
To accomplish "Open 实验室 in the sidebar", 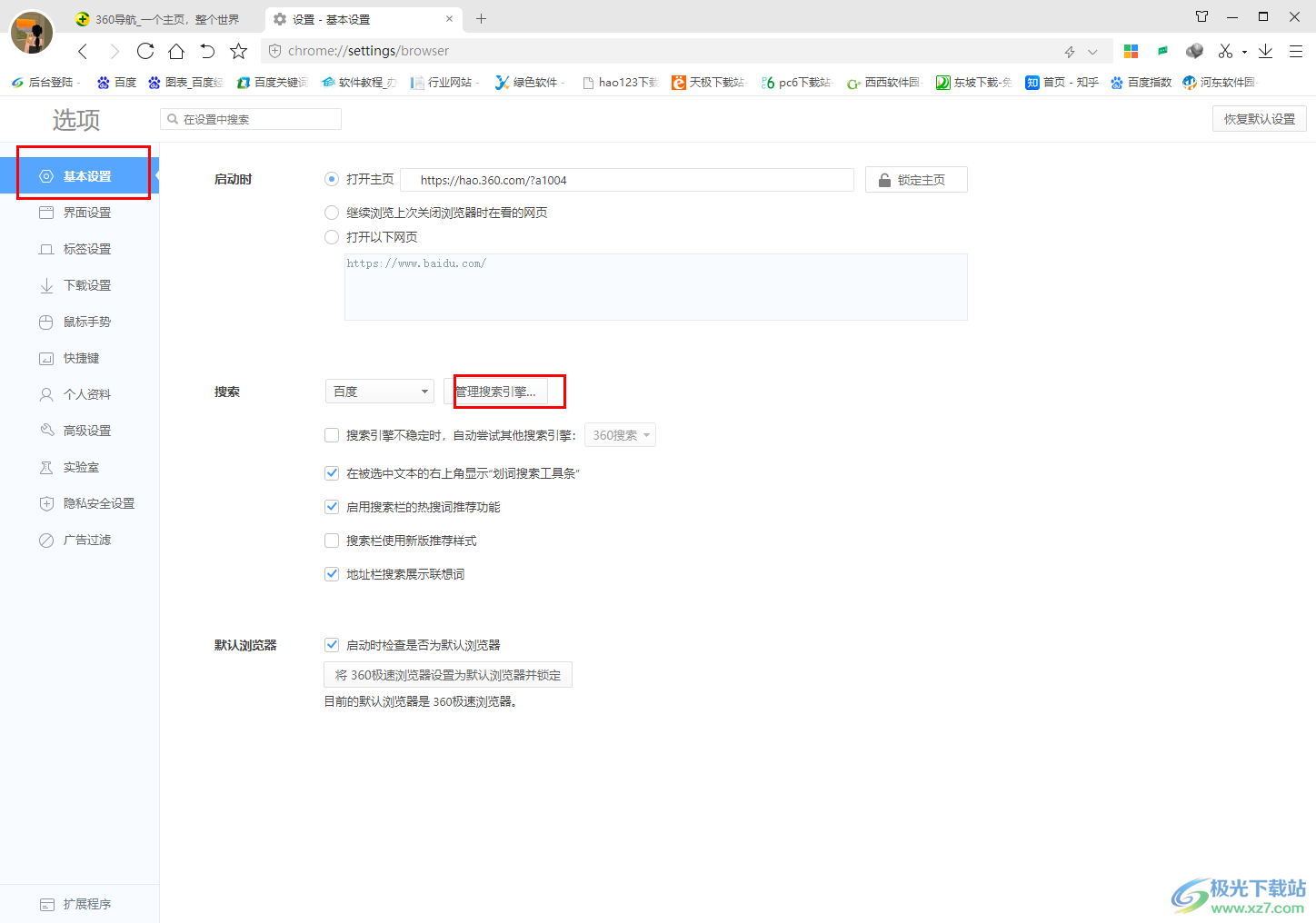I will 79,467.
